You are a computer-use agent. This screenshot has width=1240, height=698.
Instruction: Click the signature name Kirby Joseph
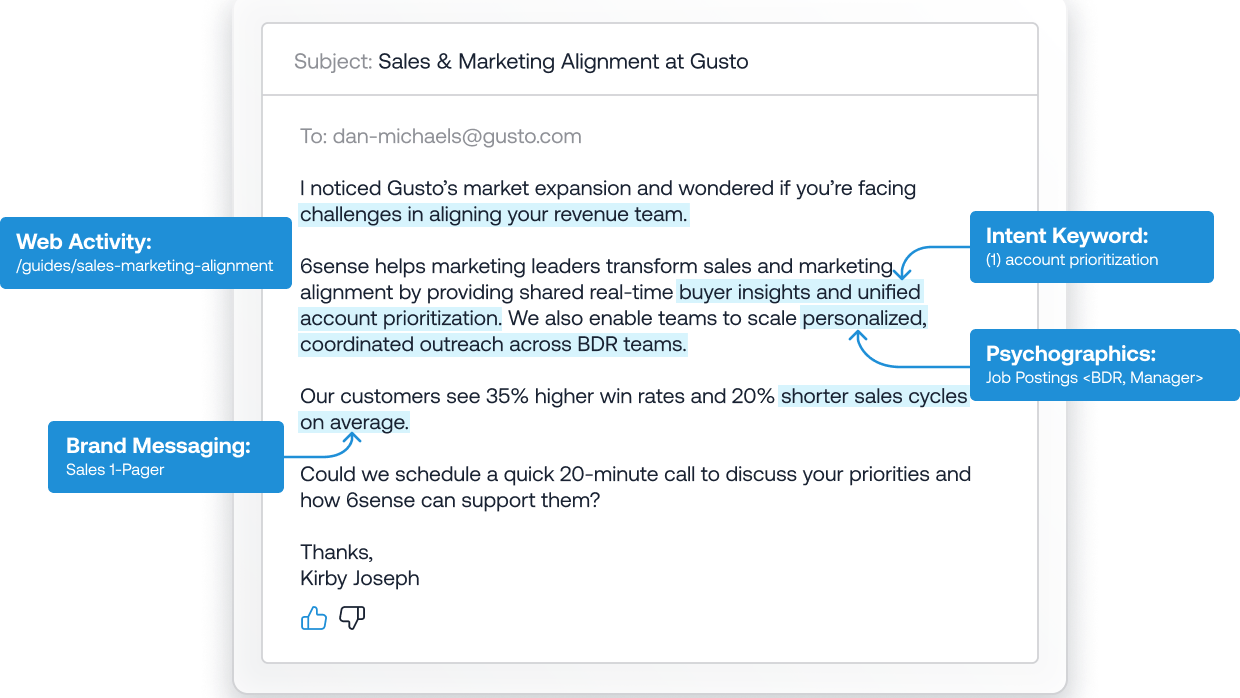pos(360,578)
